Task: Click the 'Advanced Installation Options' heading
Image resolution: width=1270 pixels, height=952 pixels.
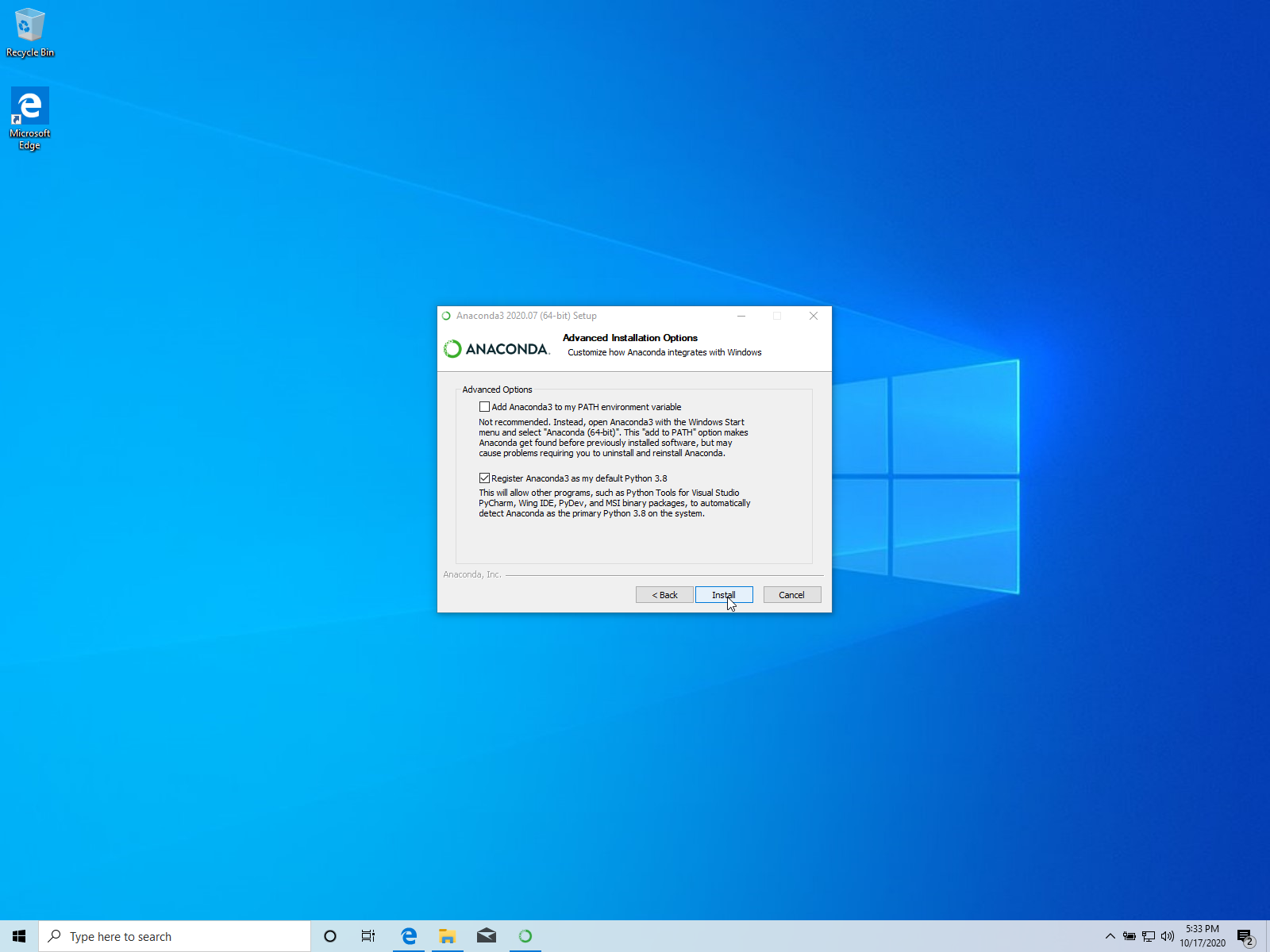Action: point(630,338)
